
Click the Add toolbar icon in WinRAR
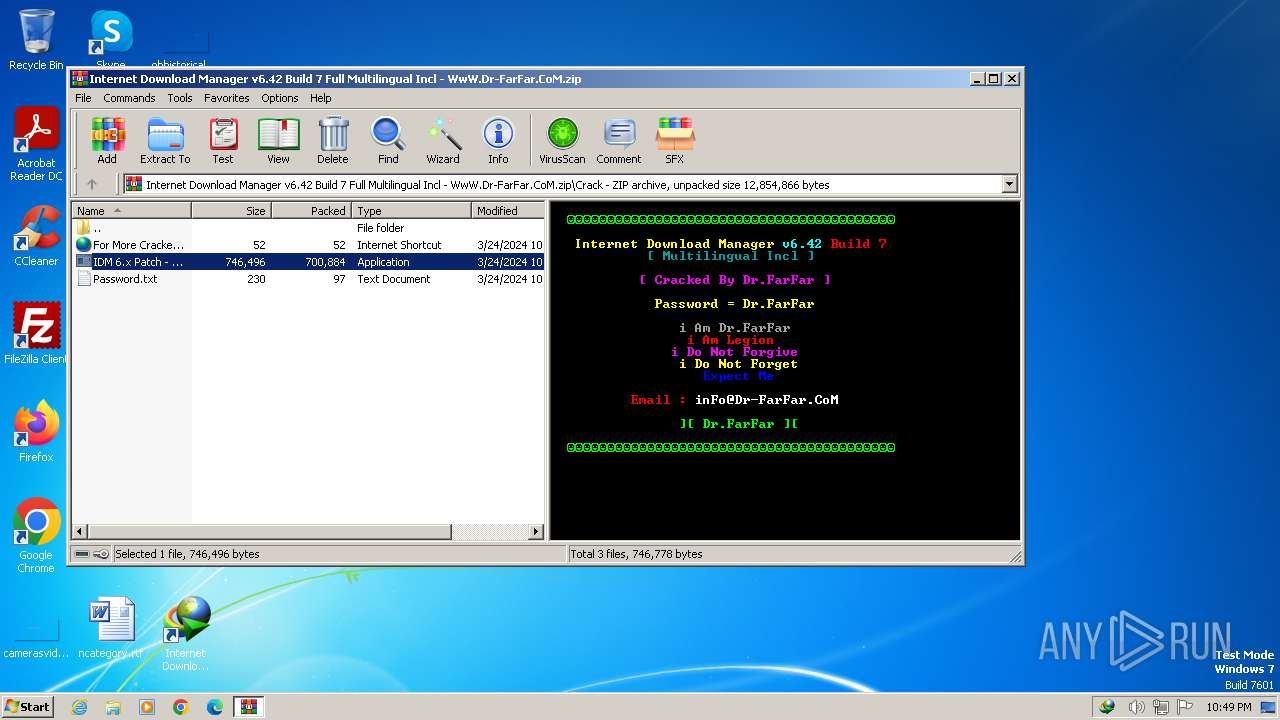[107, 140]
